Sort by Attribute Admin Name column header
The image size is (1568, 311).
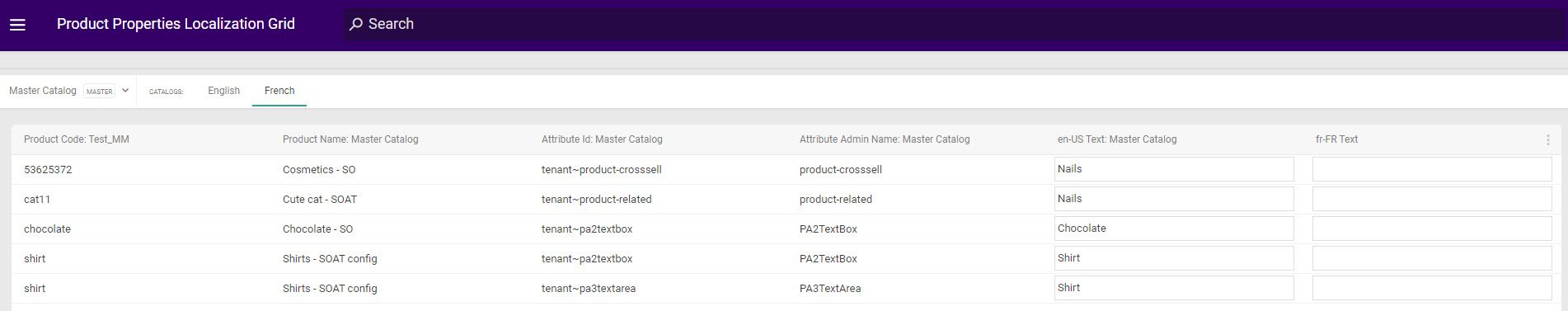pos(885,139)
